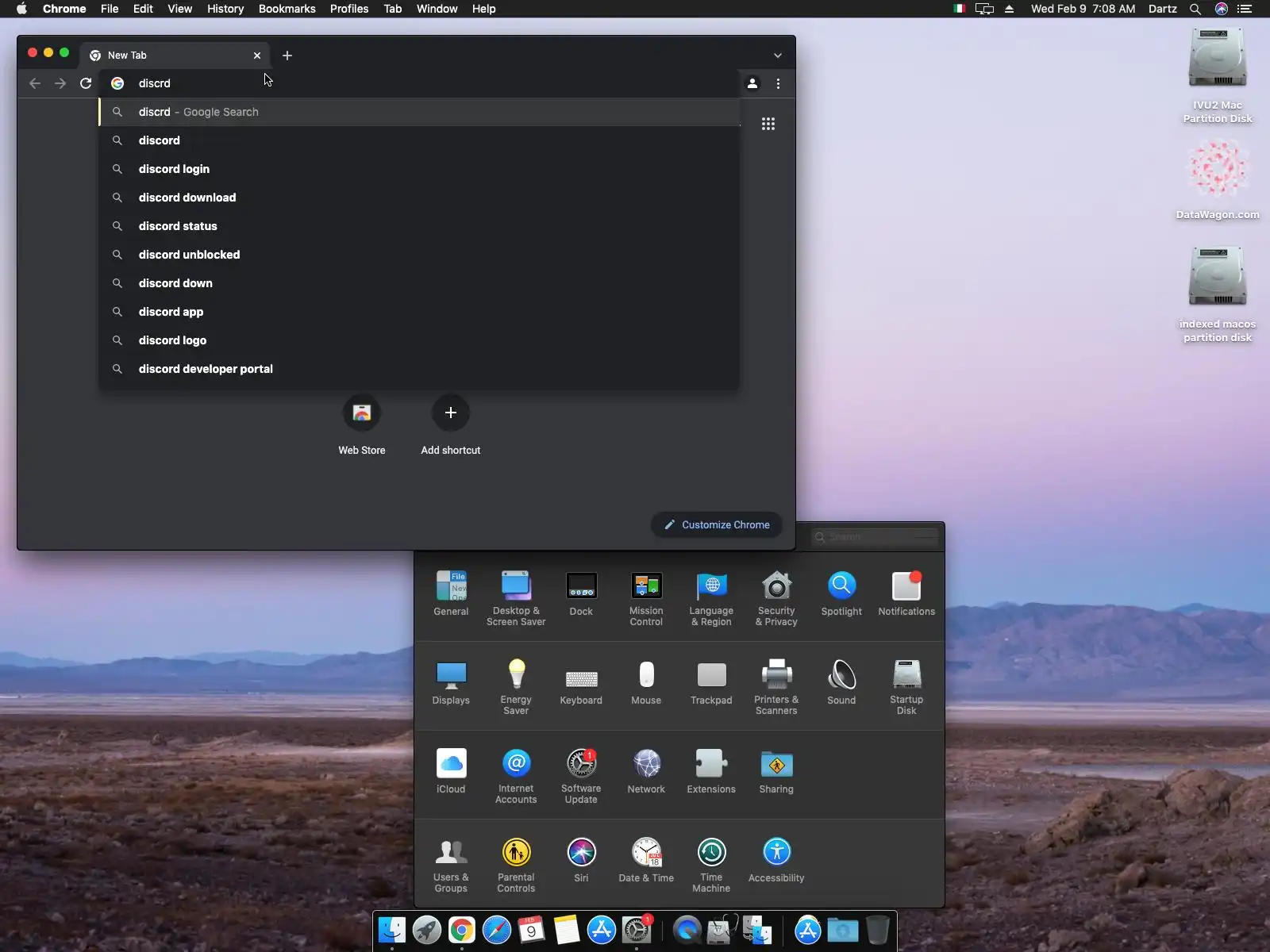This screenshot has width=1270, height=952.
Task: Expand the tab search chevron in Chrome
Action: click(x=778, y=56)
